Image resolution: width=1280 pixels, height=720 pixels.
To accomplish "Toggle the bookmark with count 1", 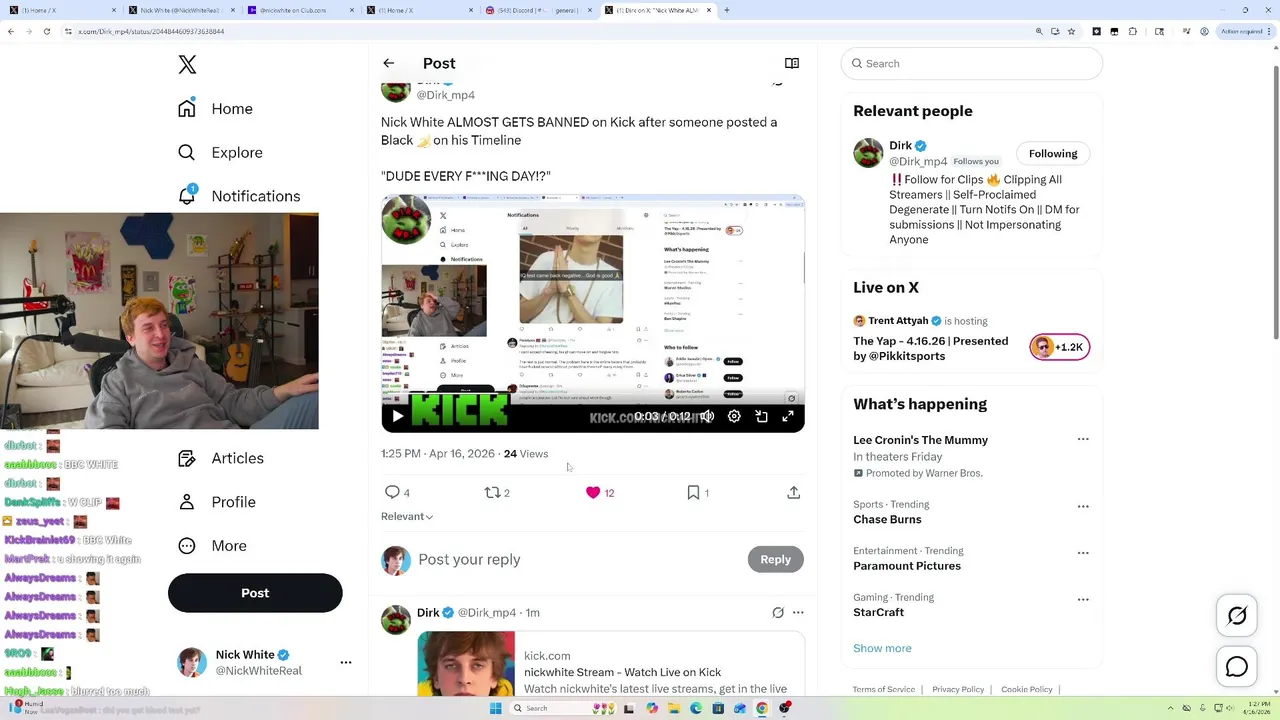I will click(x=698, y=492).
